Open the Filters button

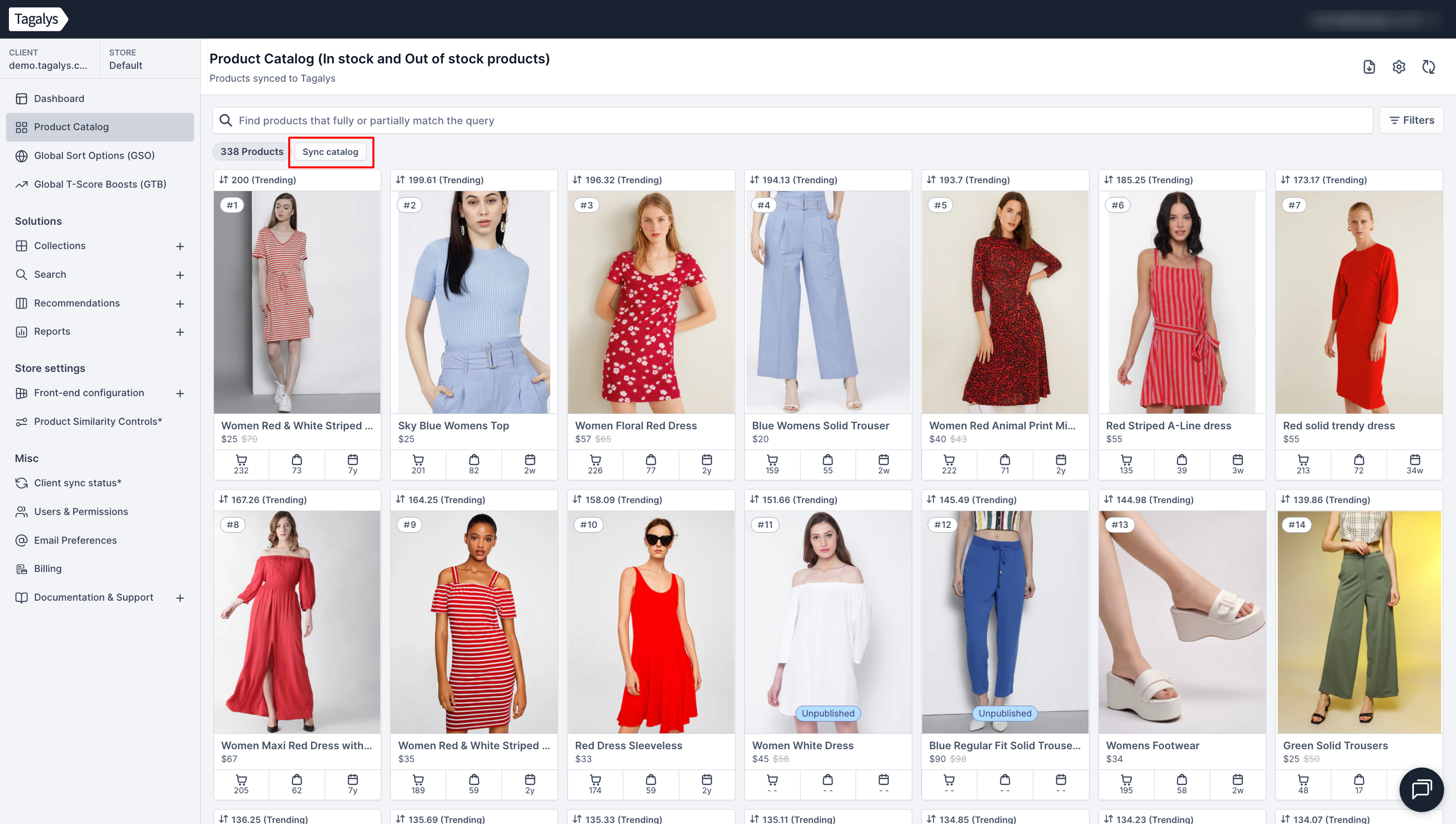(x=1411, y=120)
